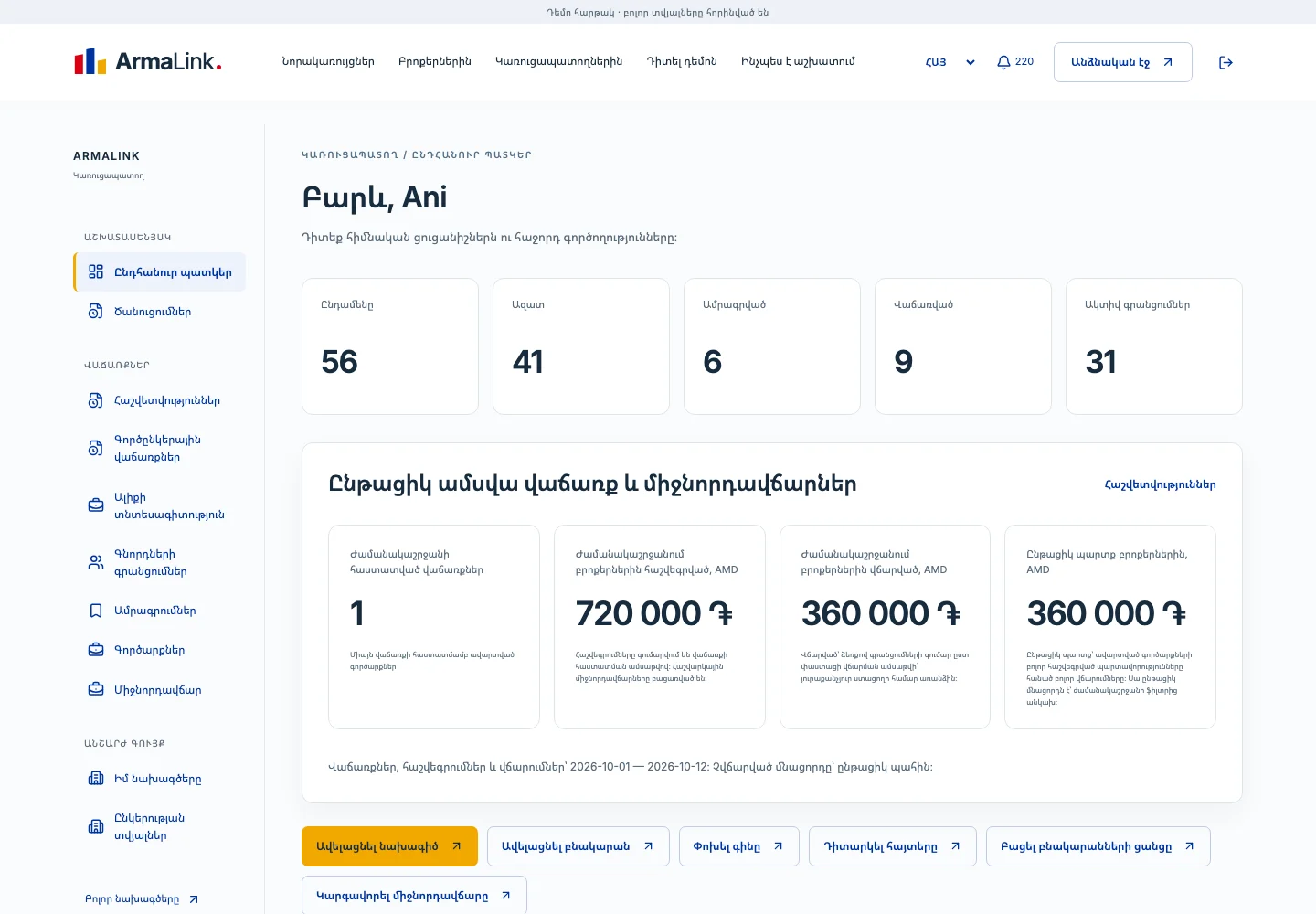Click the Ընդհանուր պատկեր dashboard icon
This screenshot has width=1316, height=914.
tap(96, 272)
